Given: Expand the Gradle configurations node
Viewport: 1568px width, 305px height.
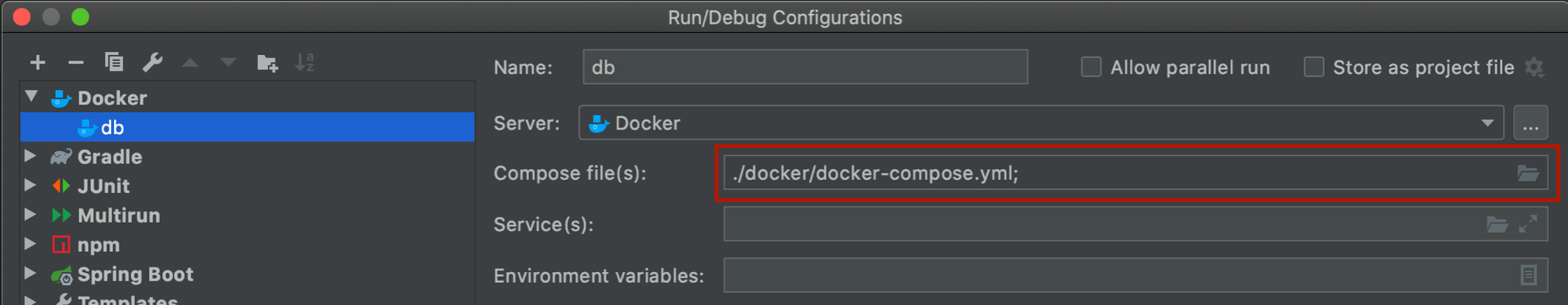Looking at the screenshot, I should coord(30,156).
